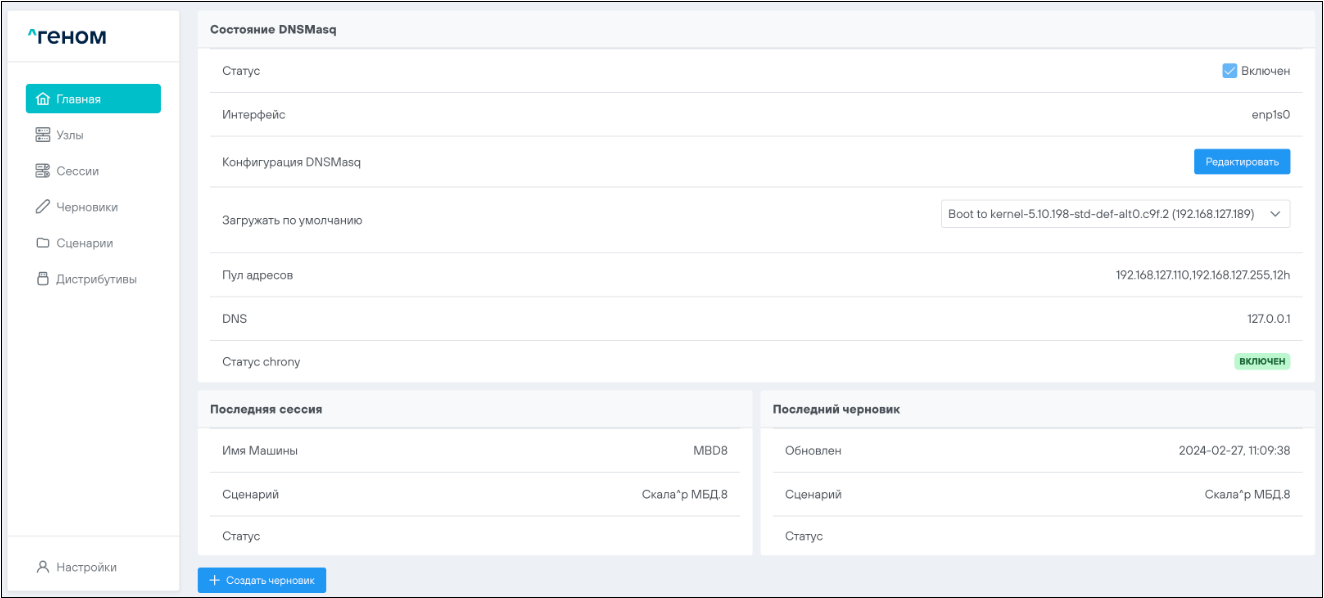Screen dimensions: 1324x598
Task: Click the folder icon beside Сценарии
Action: click(42, 243)
